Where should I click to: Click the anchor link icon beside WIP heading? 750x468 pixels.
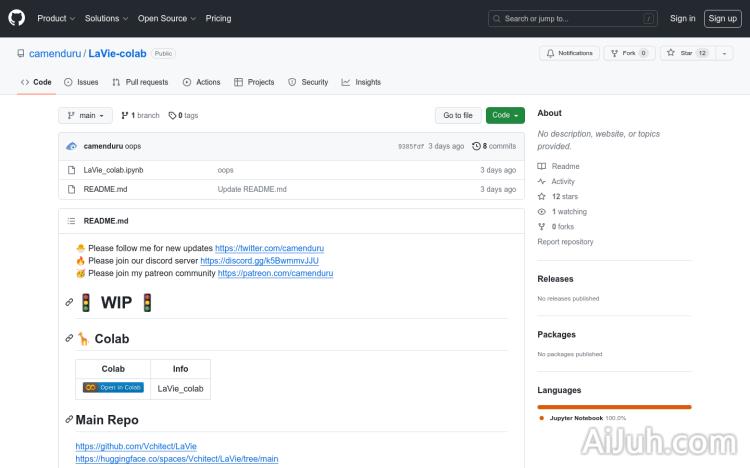pos(69,302)
